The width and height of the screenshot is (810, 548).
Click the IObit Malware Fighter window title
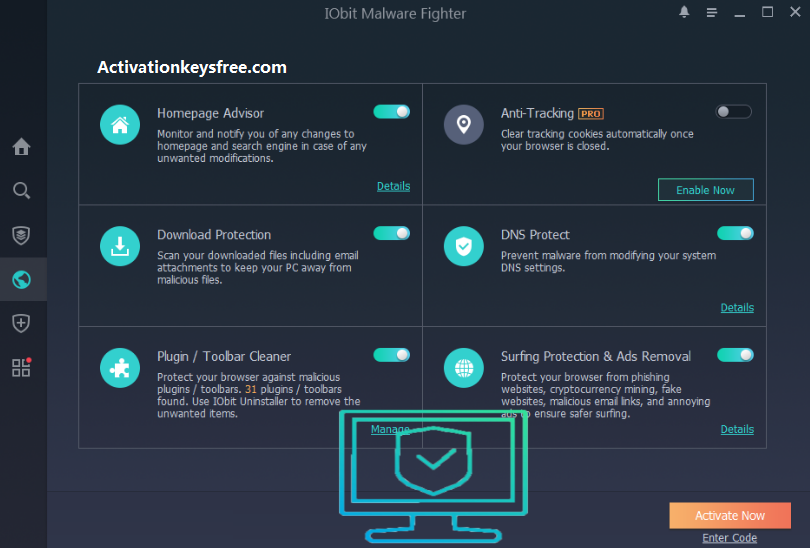(395, 13)
